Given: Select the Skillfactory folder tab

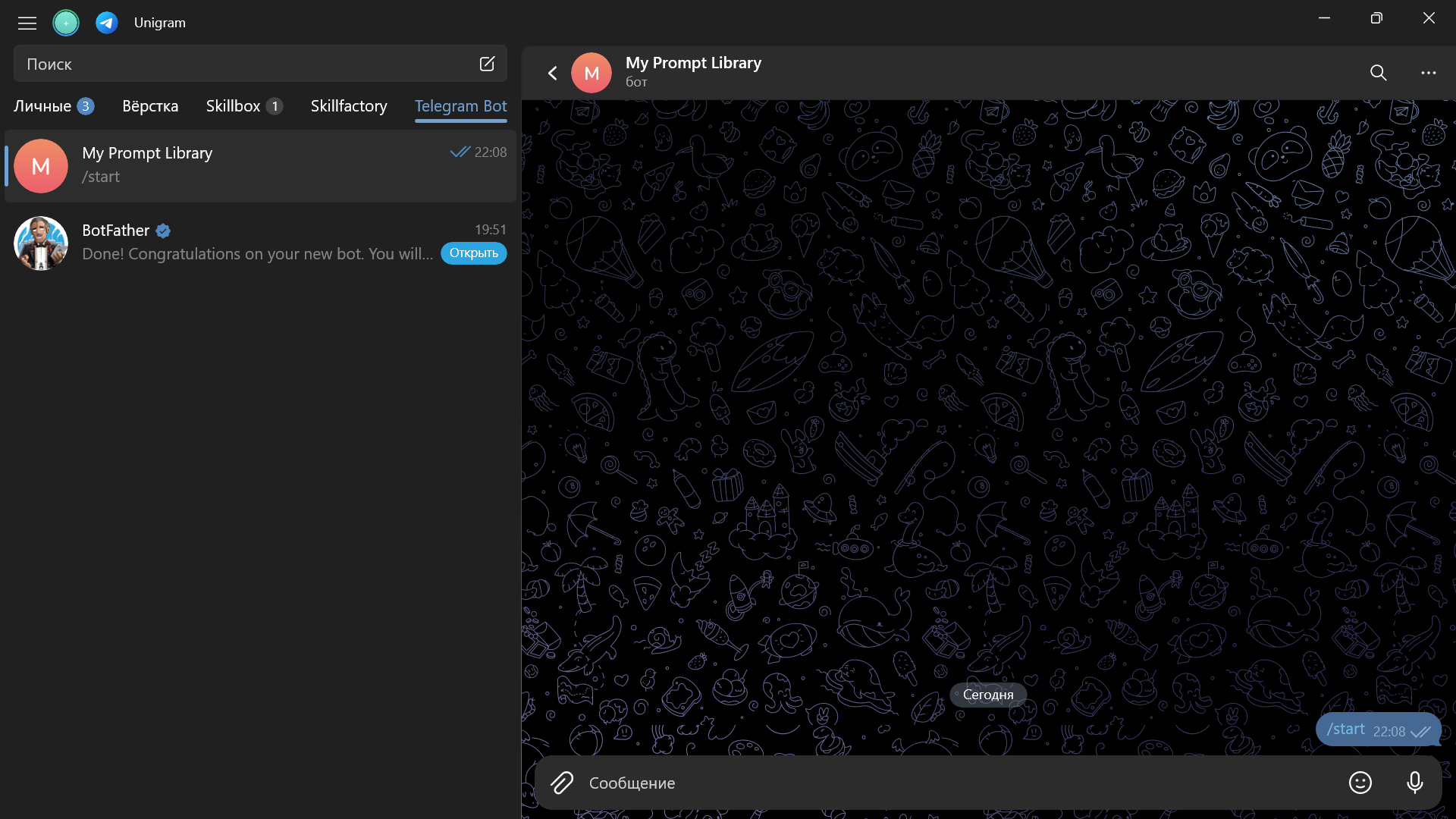Looking at the screenshot, I should (349, 106).
